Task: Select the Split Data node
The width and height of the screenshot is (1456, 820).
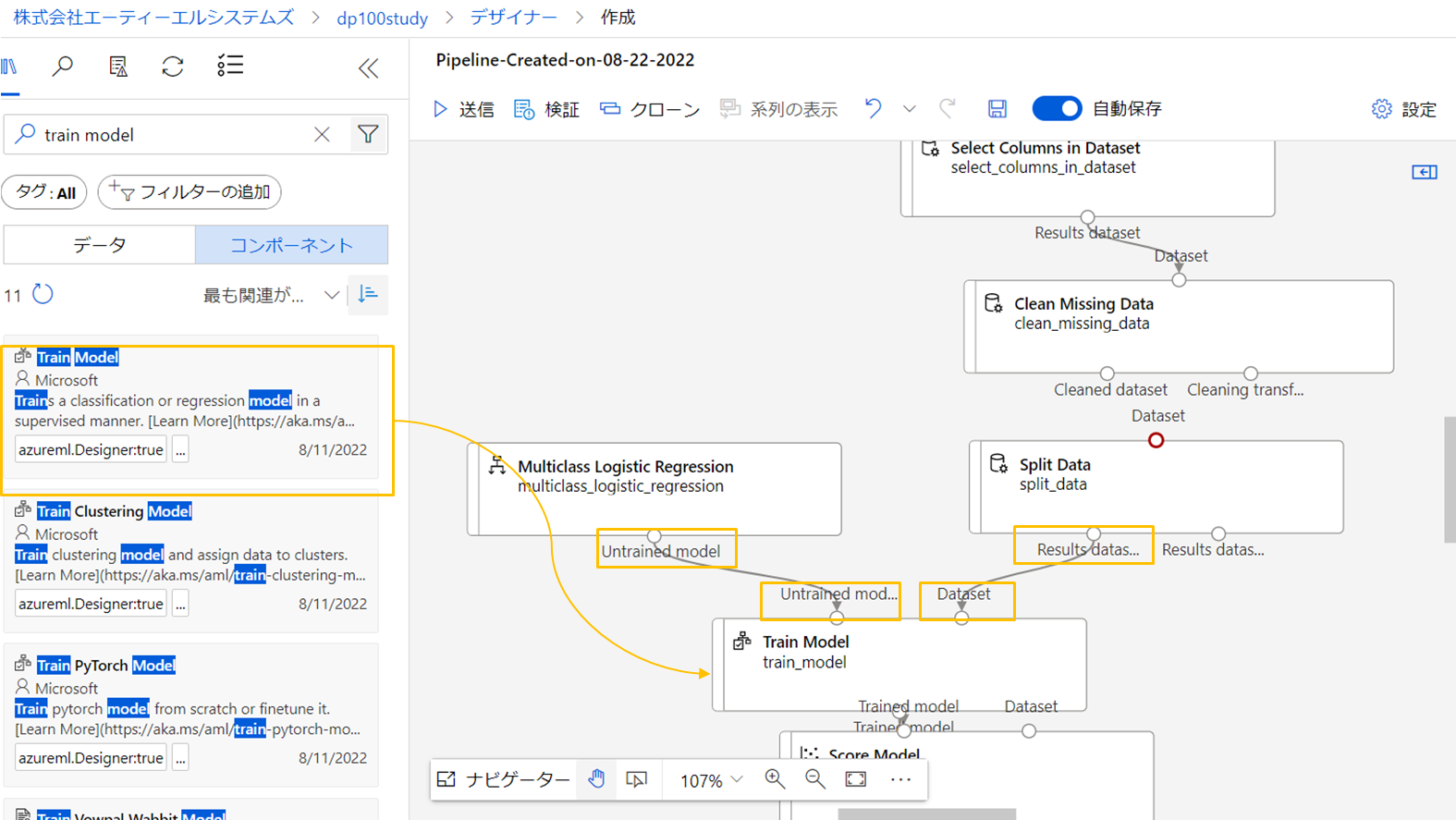Action: [x=1156, y=487]
